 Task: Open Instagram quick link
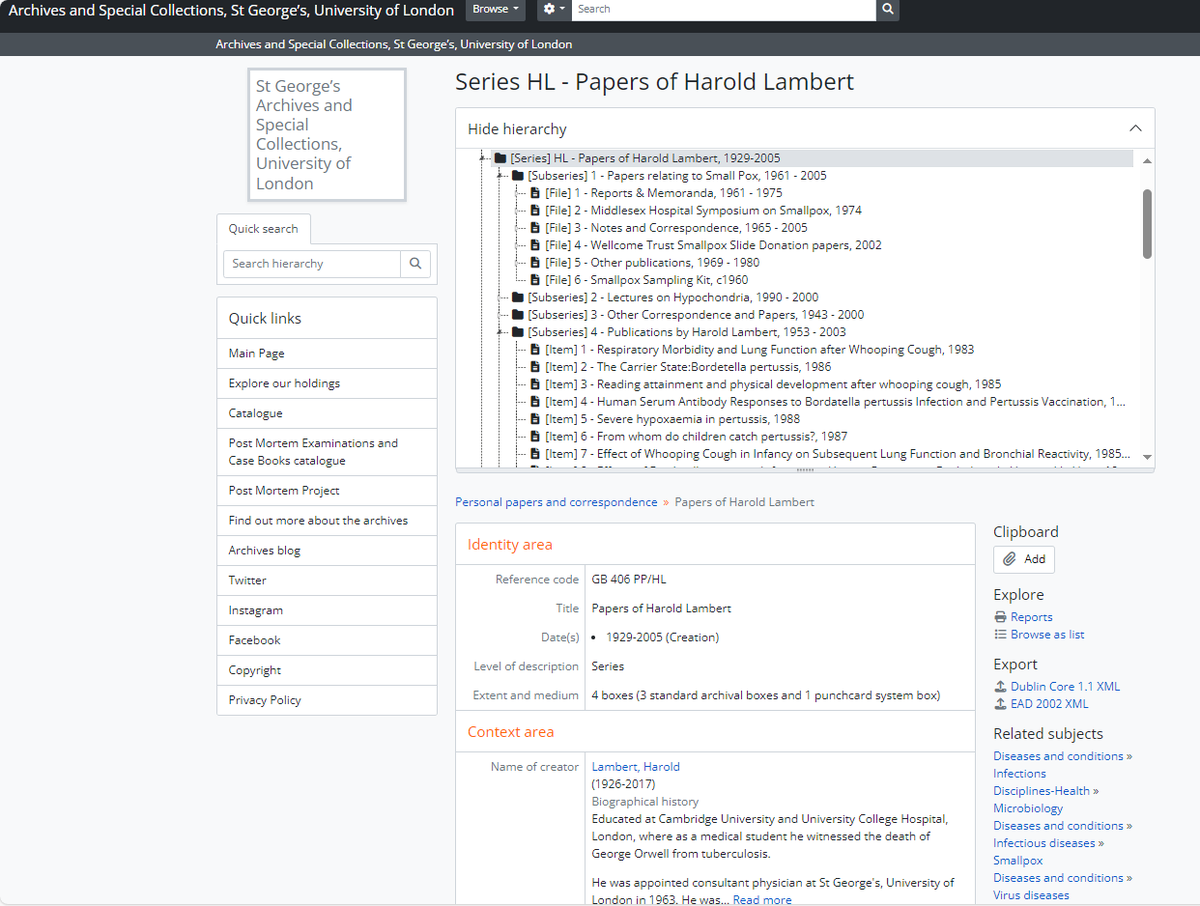pyautogui.click(x=327, y=610)
